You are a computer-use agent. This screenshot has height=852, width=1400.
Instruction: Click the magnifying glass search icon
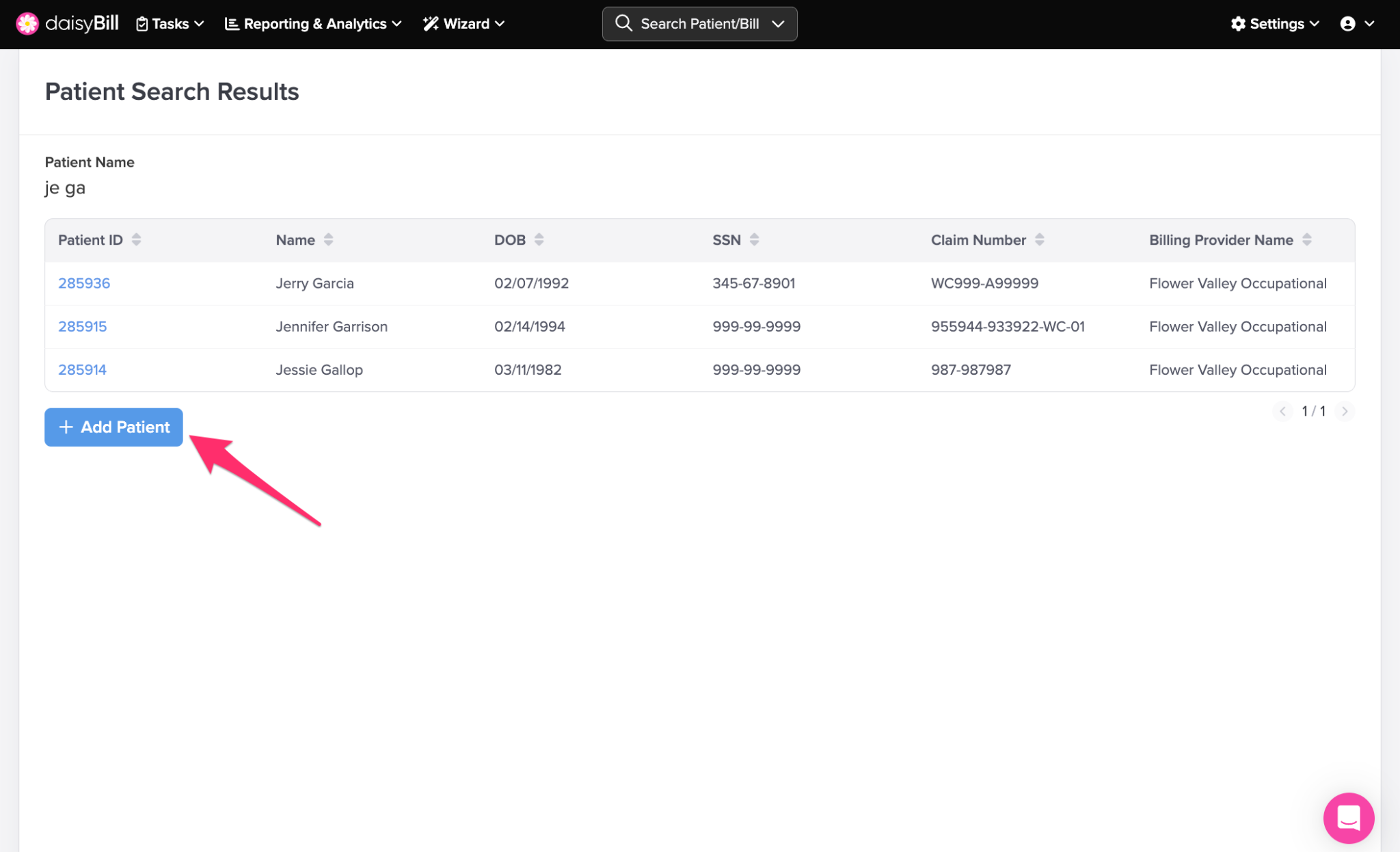pos(623,23)
